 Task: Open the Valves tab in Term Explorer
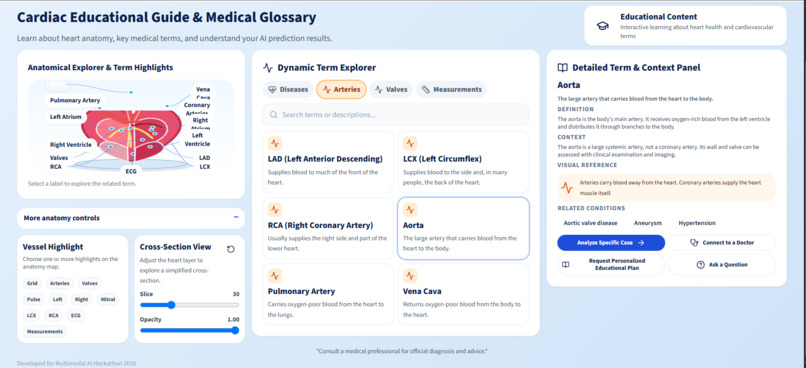pos(391,89)
